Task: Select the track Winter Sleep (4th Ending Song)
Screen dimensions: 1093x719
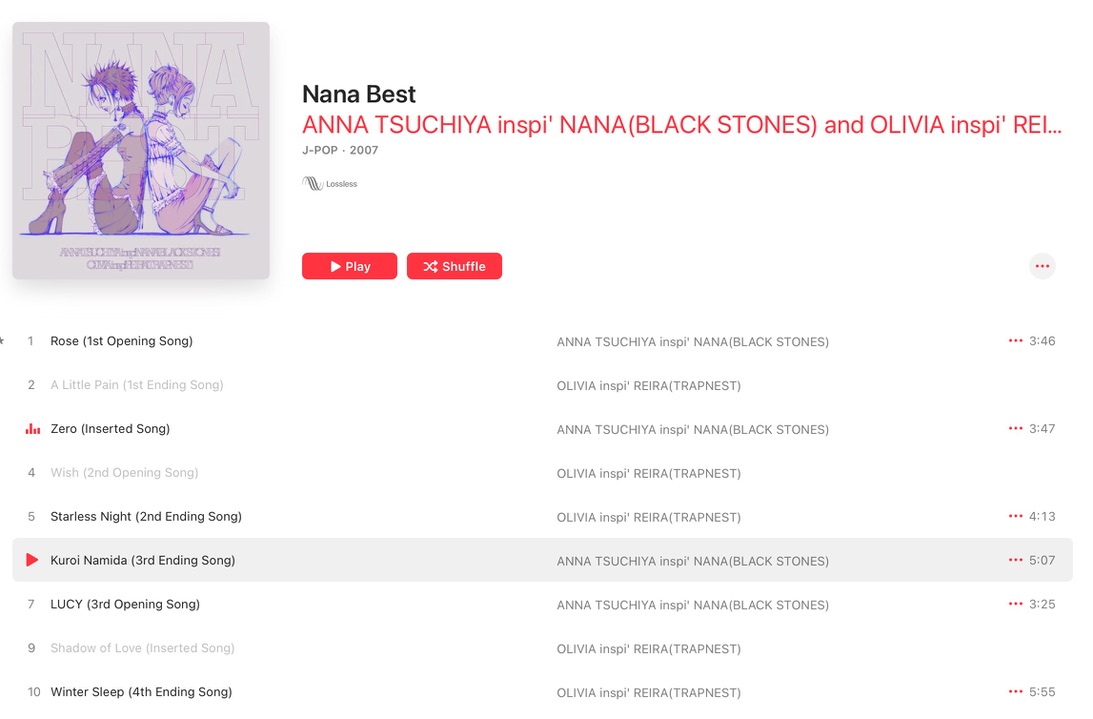Action: pos(141,692)
